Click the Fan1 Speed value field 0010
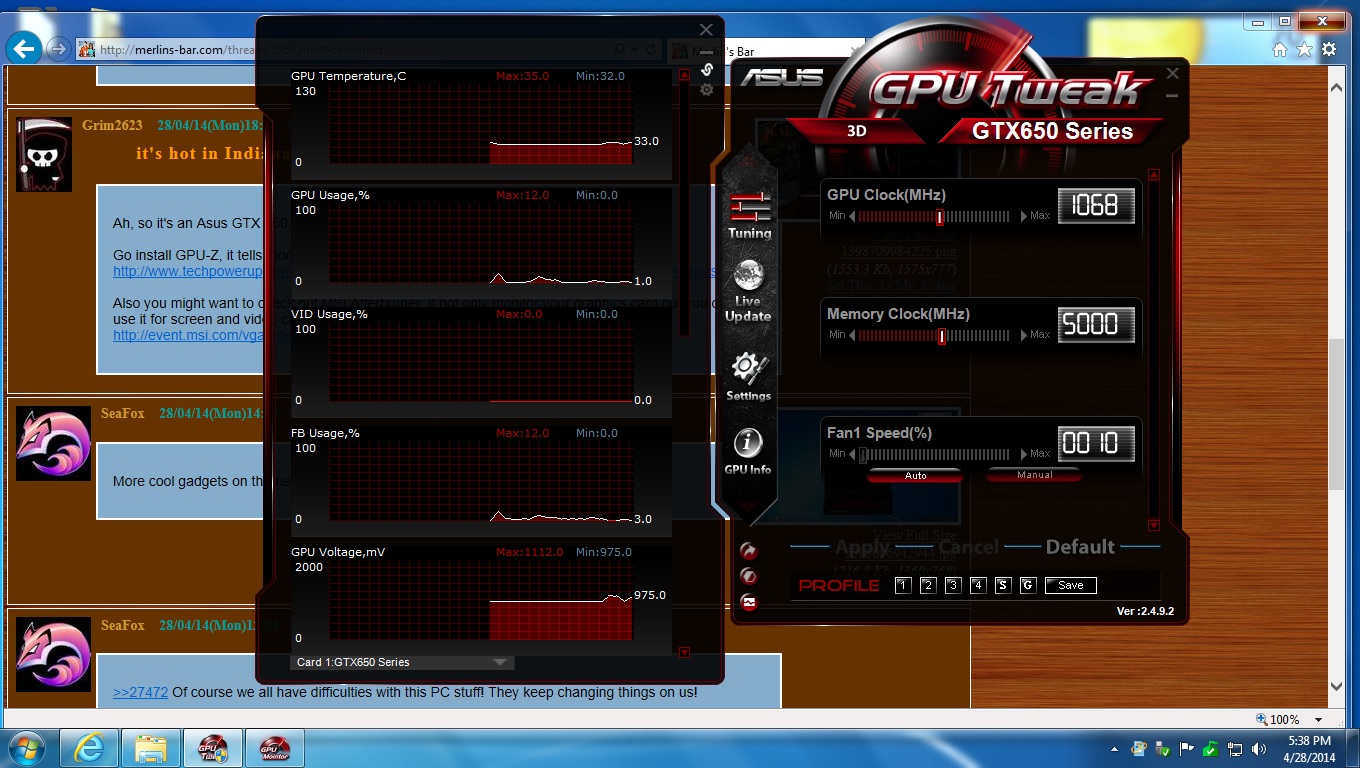 point(1095,444)
